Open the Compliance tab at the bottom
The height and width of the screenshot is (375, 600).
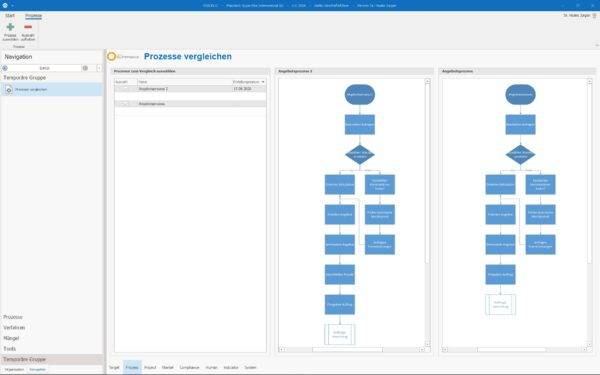coord(189,367)
